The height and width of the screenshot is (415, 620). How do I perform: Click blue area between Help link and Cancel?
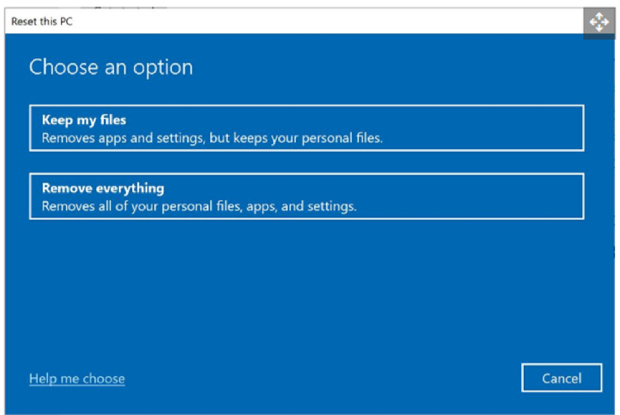(320, 379)
